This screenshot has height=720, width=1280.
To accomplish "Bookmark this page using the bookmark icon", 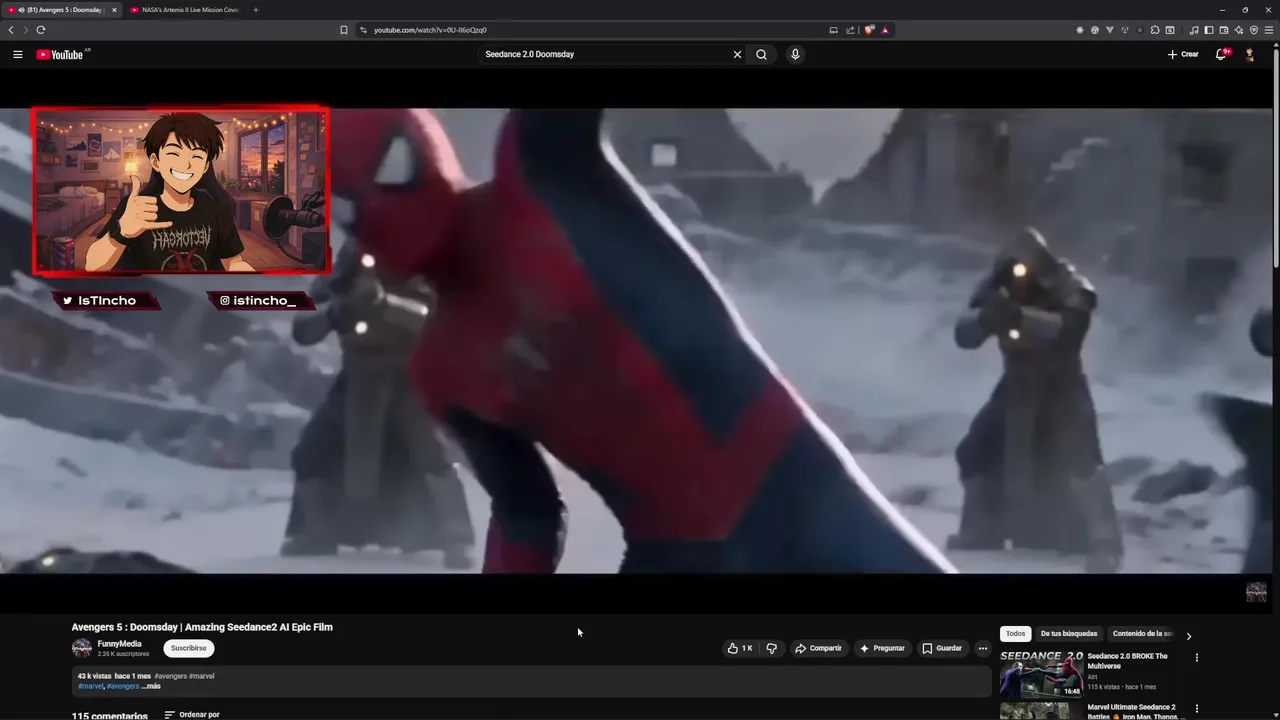I will coord(344,30).
